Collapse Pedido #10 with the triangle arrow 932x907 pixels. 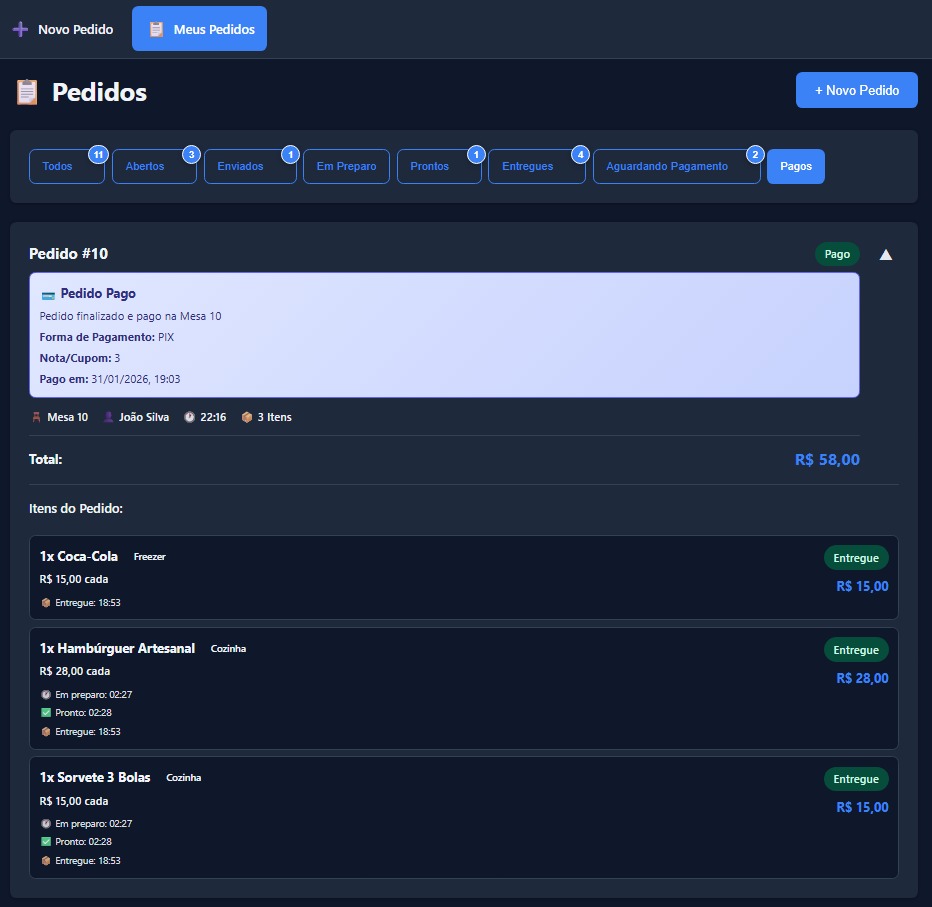point(886,254)
